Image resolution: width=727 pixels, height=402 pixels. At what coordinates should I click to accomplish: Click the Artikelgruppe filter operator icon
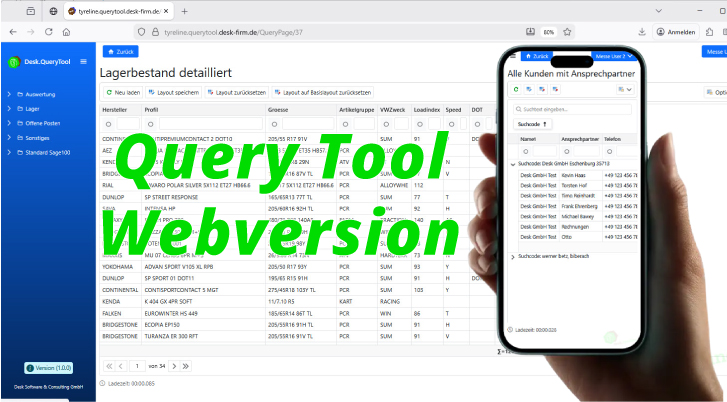pos(345,124)
